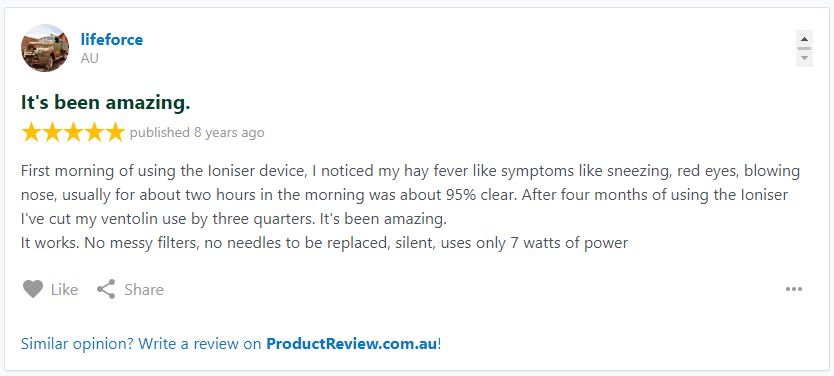
Task: Click the fifth gold rating star
Action: click(x=114, y=132)
